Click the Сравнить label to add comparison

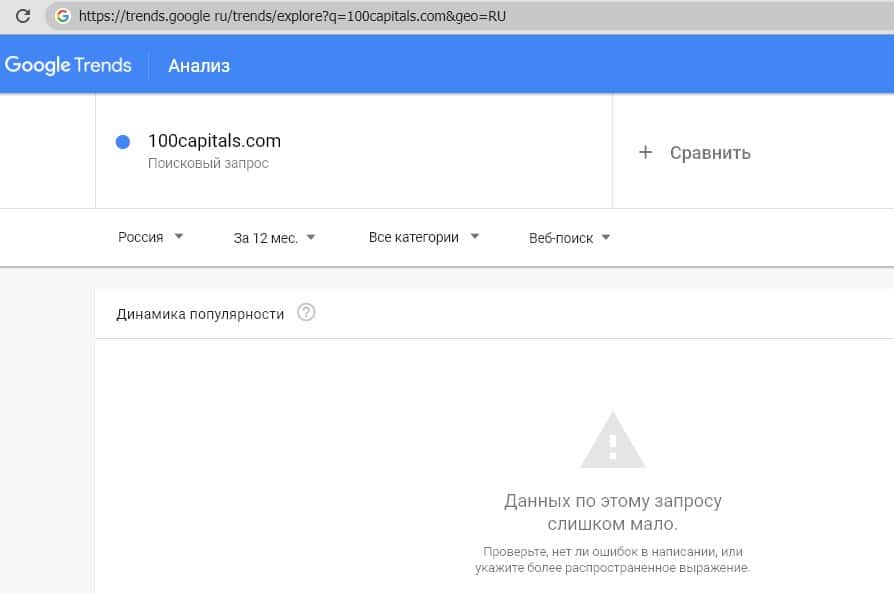(x=710, y=153)
